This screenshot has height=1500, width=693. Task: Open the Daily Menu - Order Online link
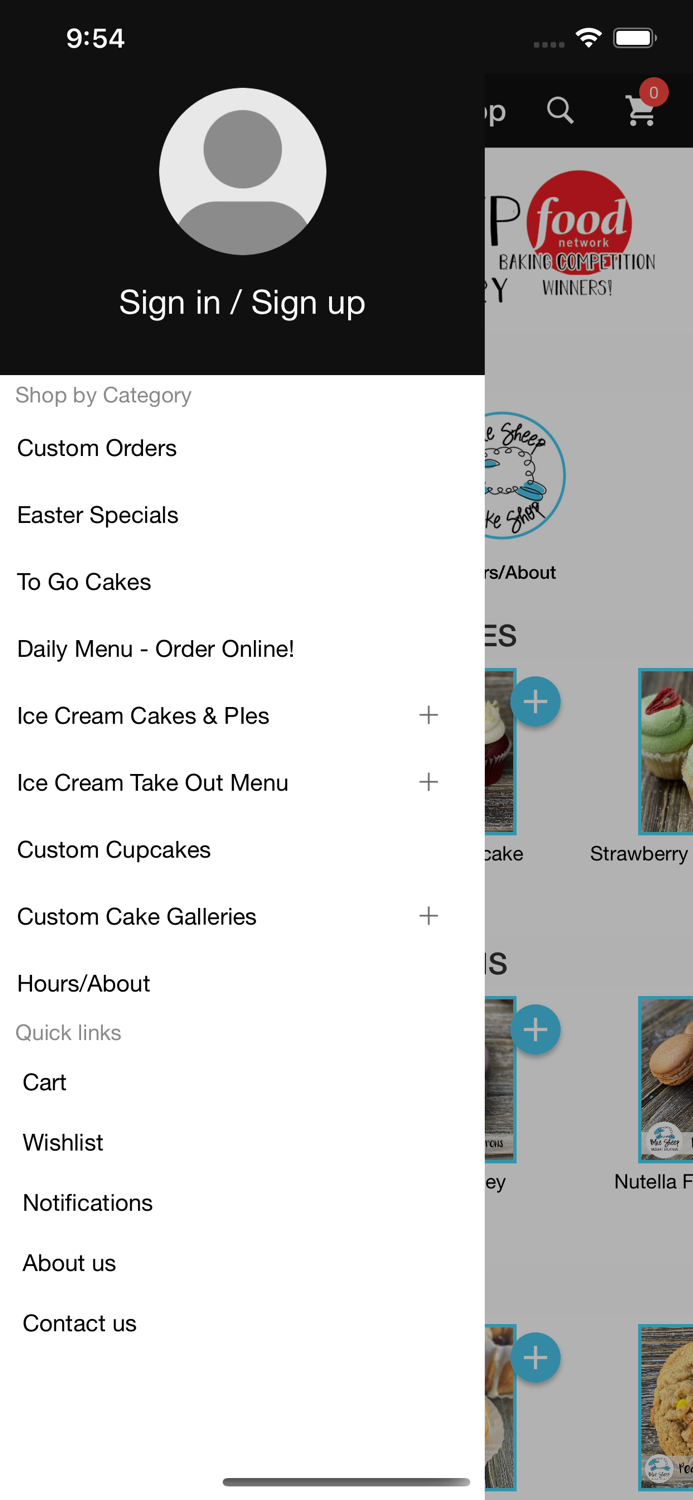coord(155,648)
